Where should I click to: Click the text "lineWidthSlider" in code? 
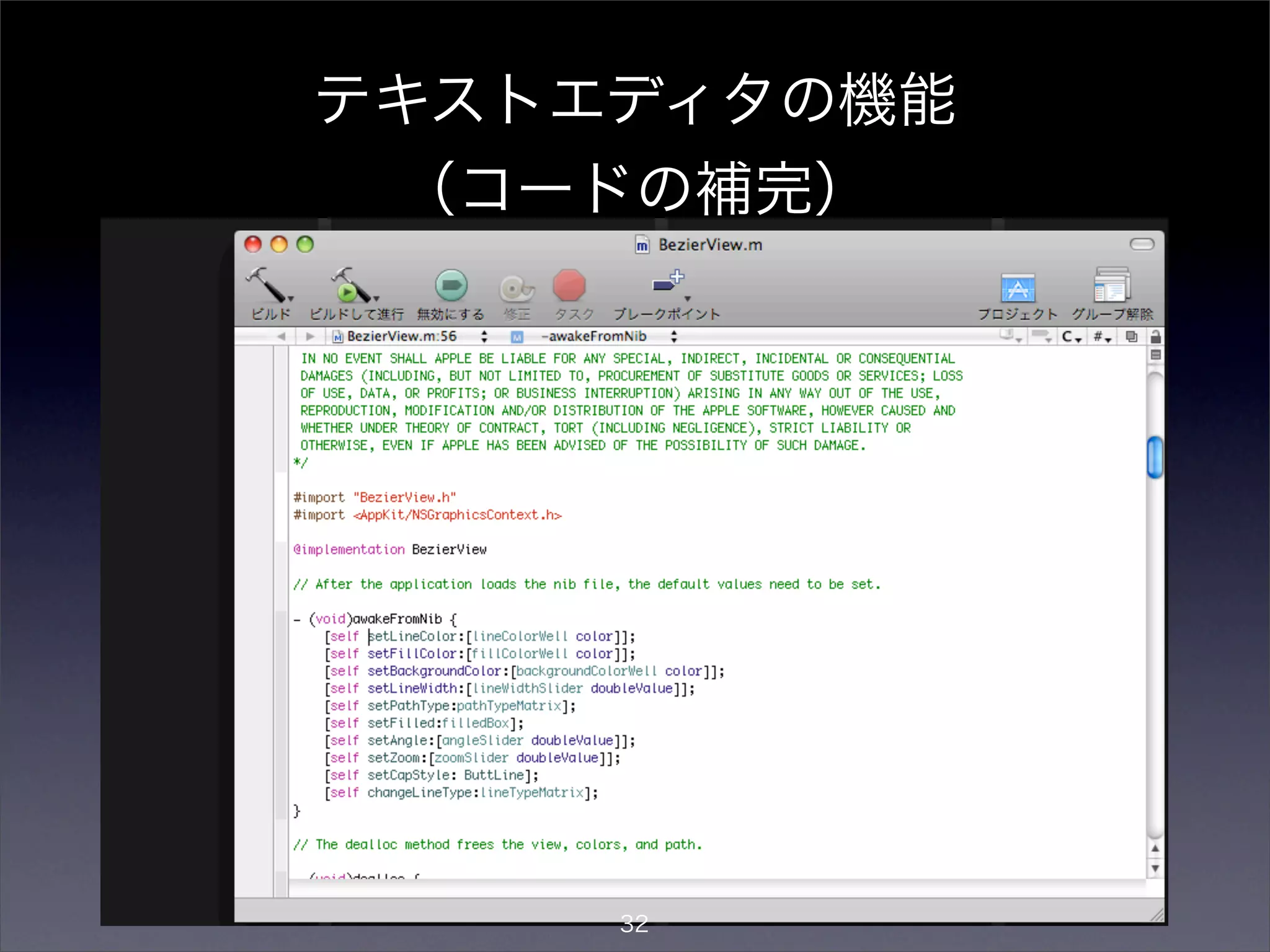click(x=528, y=689)
